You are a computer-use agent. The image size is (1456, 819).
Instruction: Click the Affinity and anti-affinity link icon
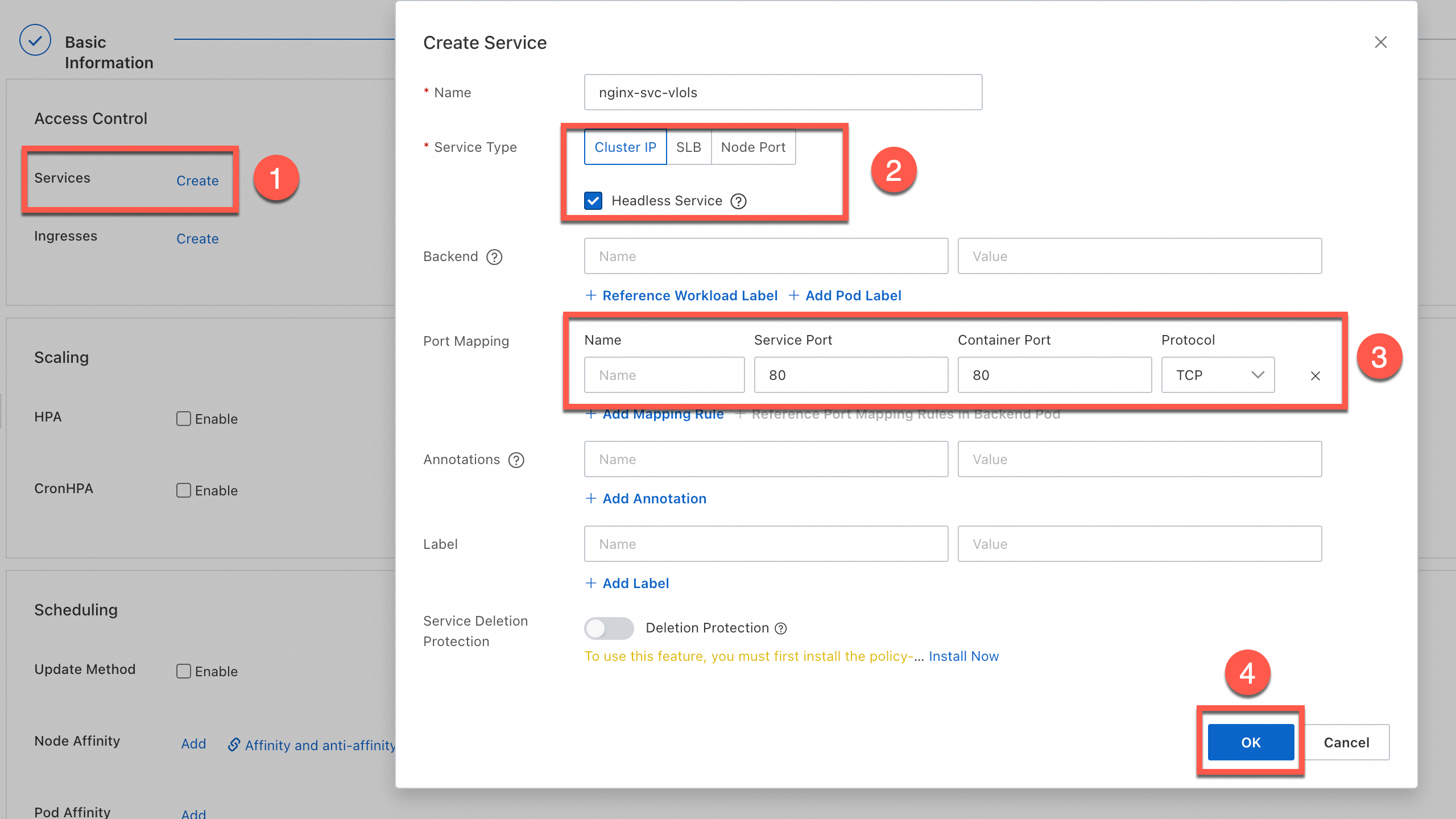(x=234, y=744)
